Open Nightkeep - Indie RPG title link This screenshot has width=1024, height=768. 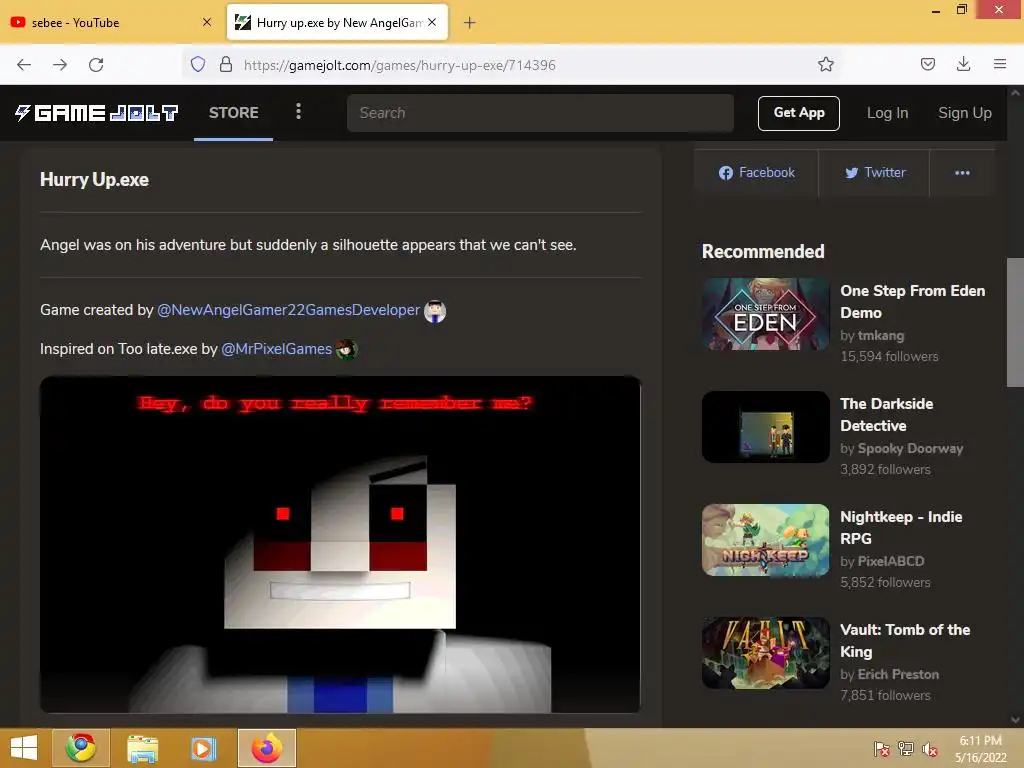901,528
